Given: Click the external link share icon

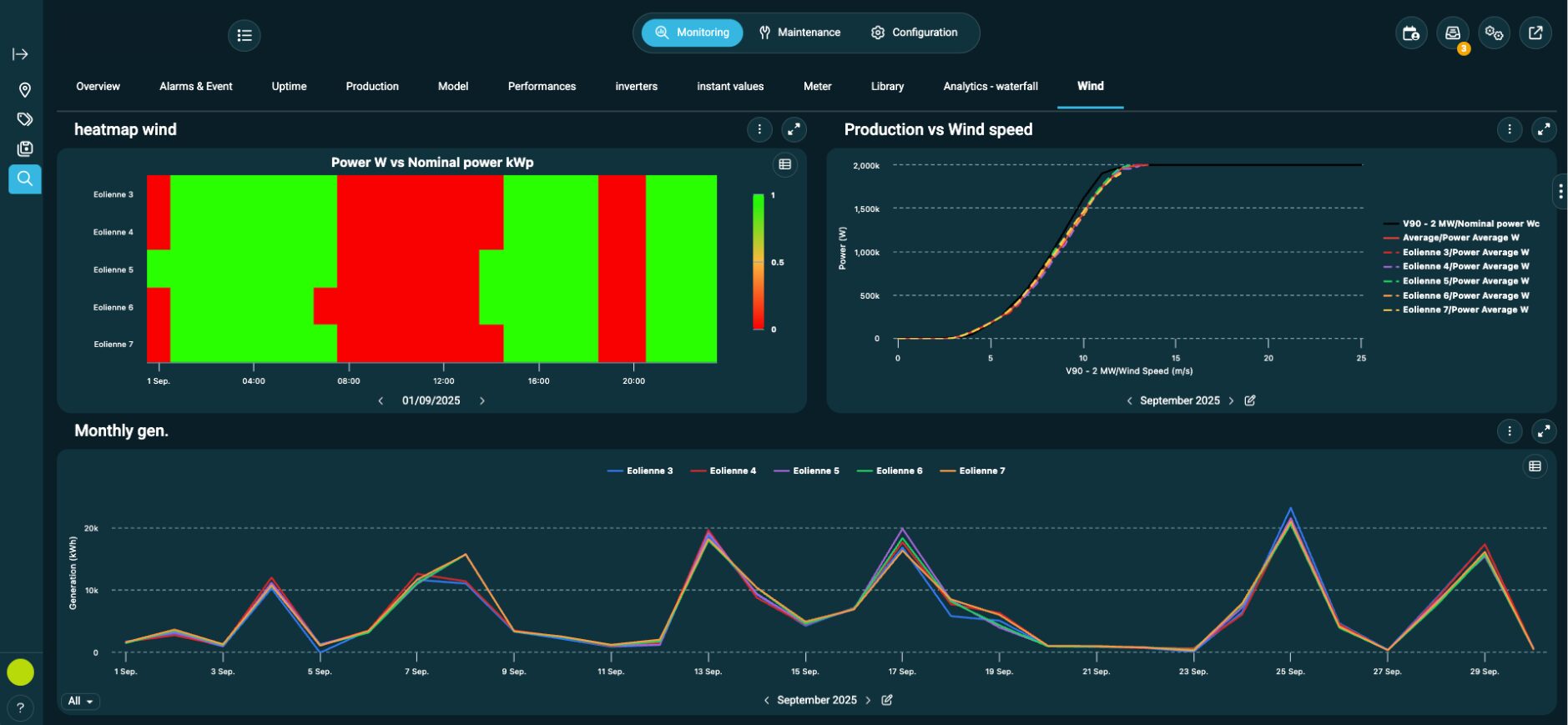Looking at the screenshot, I should (x=1535, y=33).
